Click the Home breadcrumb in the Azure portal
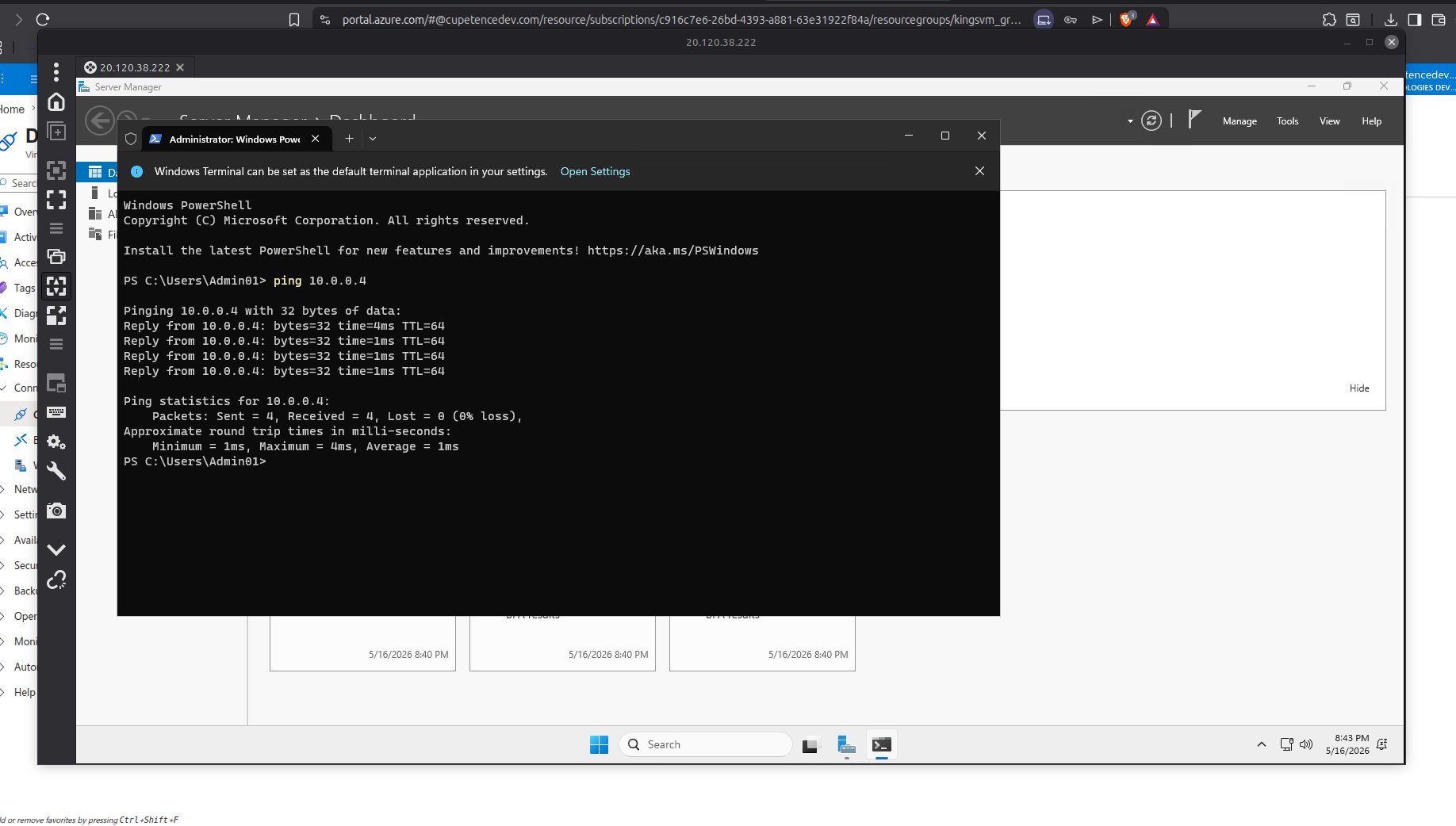 click(12, 109)
